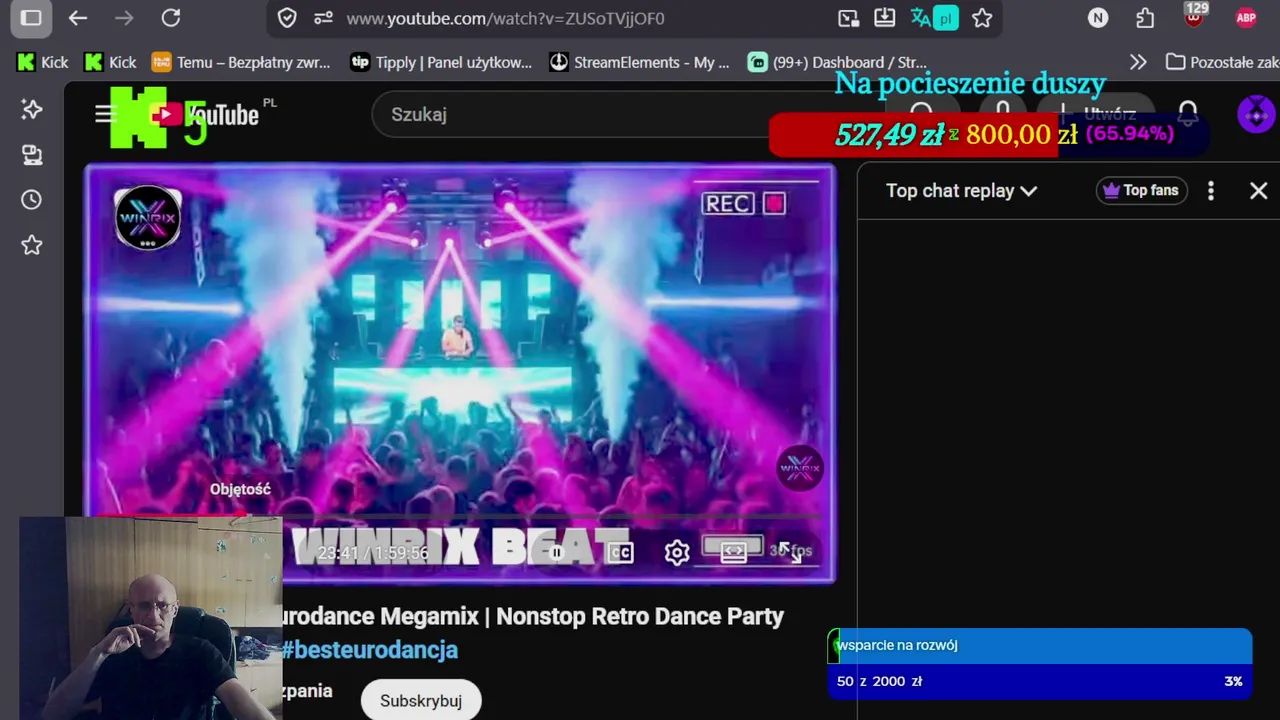Expand hidden bookmarks with double chevron
This screenshot has height=720, width=1280.
pos(1138,62)
